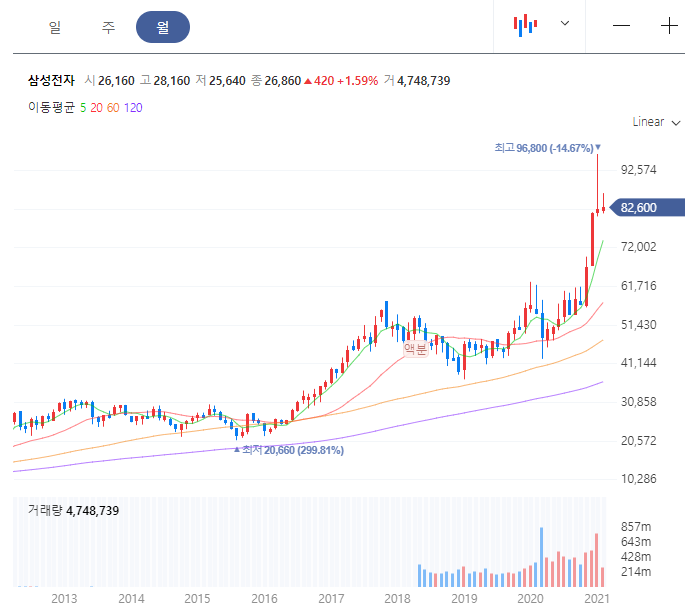Zoom in with the plus icon
Image resolution: width=685 pixels, height=613 pixels.
click(669, 26)
